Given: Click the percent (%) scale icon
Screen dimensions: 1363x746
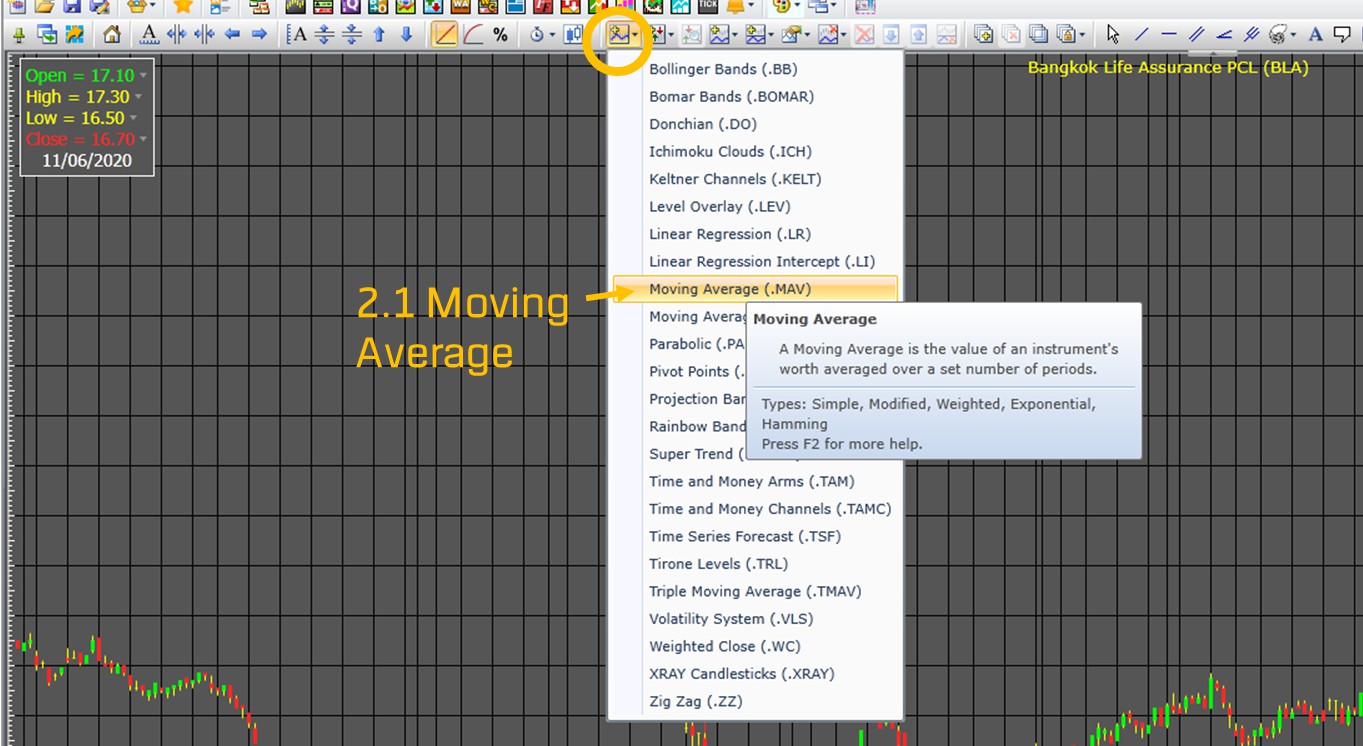Looking at the screenshot, I should click(x=500, y=35).
